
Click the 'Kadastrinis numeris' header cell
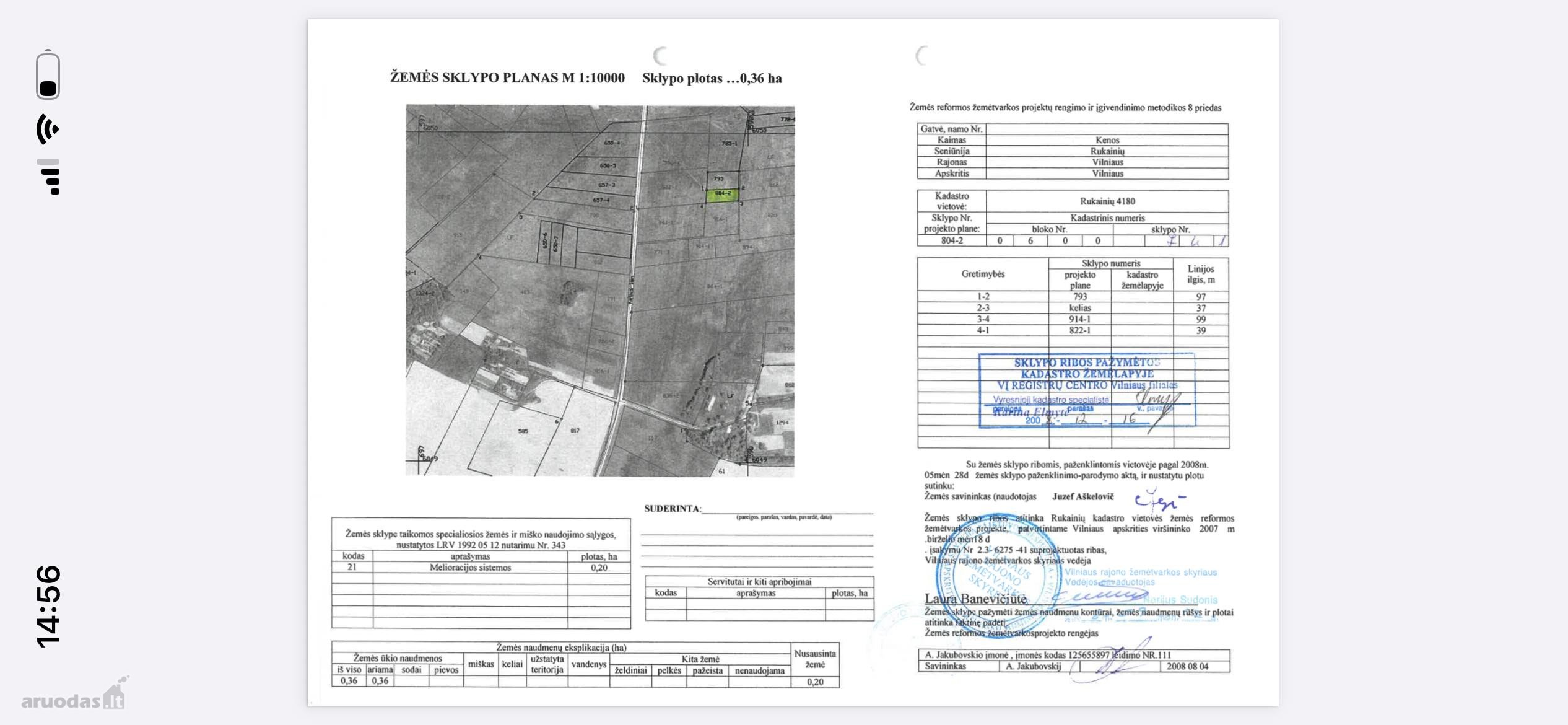pyautogui.click(x=1107, y=218)
